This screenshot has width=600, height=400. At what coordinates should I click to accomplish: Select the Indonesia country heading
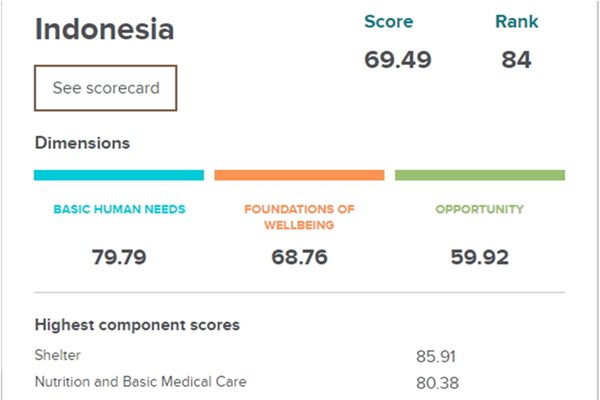(104, 29)
